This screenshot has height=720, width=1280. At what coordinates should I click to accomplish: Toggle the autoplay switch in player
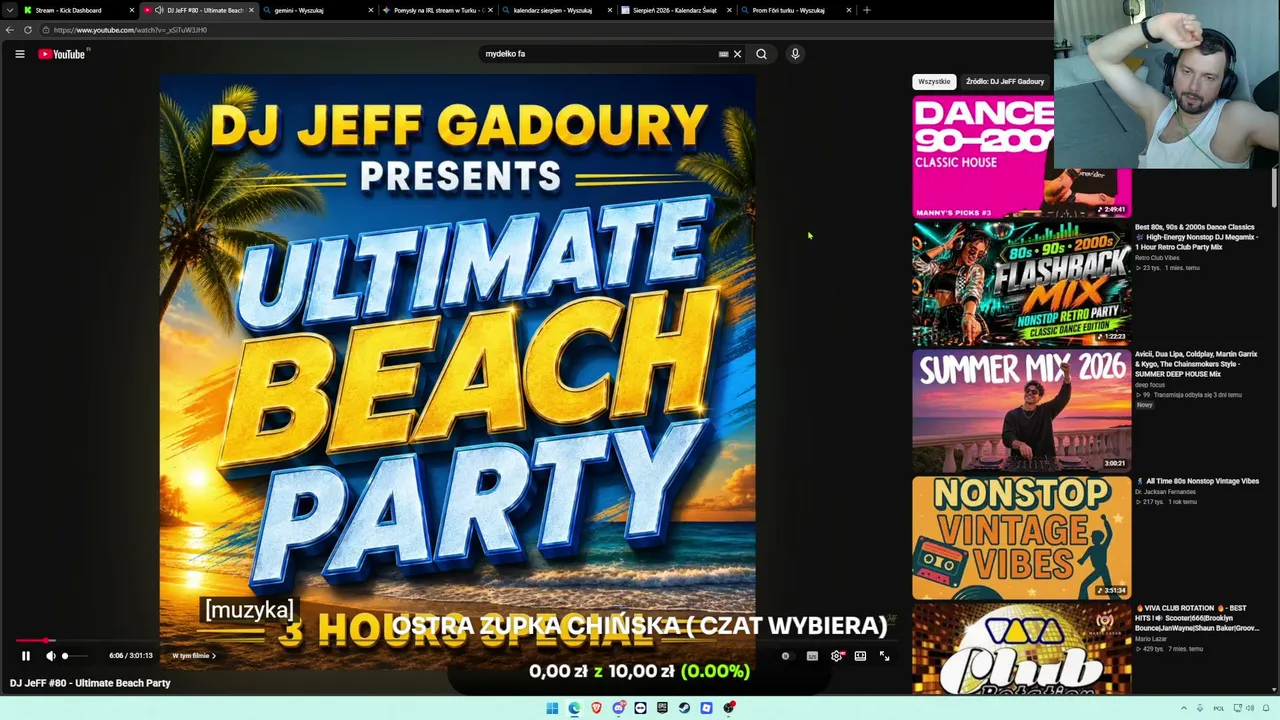pos(787,656)
